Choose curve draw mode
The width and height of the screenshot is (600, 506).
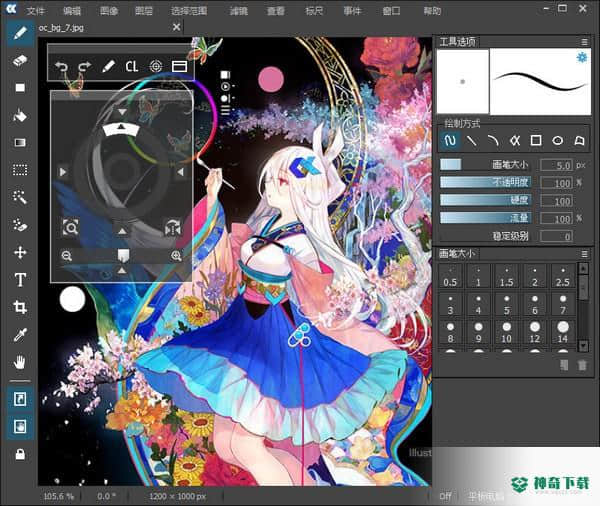click(x=493, y=140)
